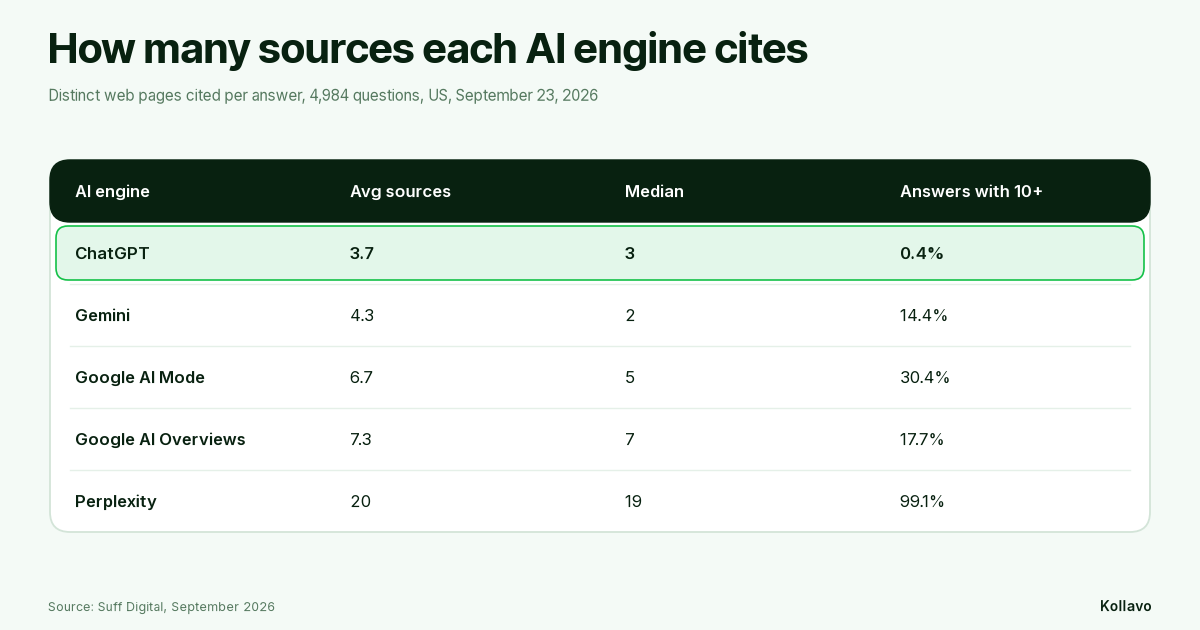Image resolution: width=1200 pixels, height=630 pixels.
Task: Click Google AI Overviews' median value 7
Action: (630, 439)
